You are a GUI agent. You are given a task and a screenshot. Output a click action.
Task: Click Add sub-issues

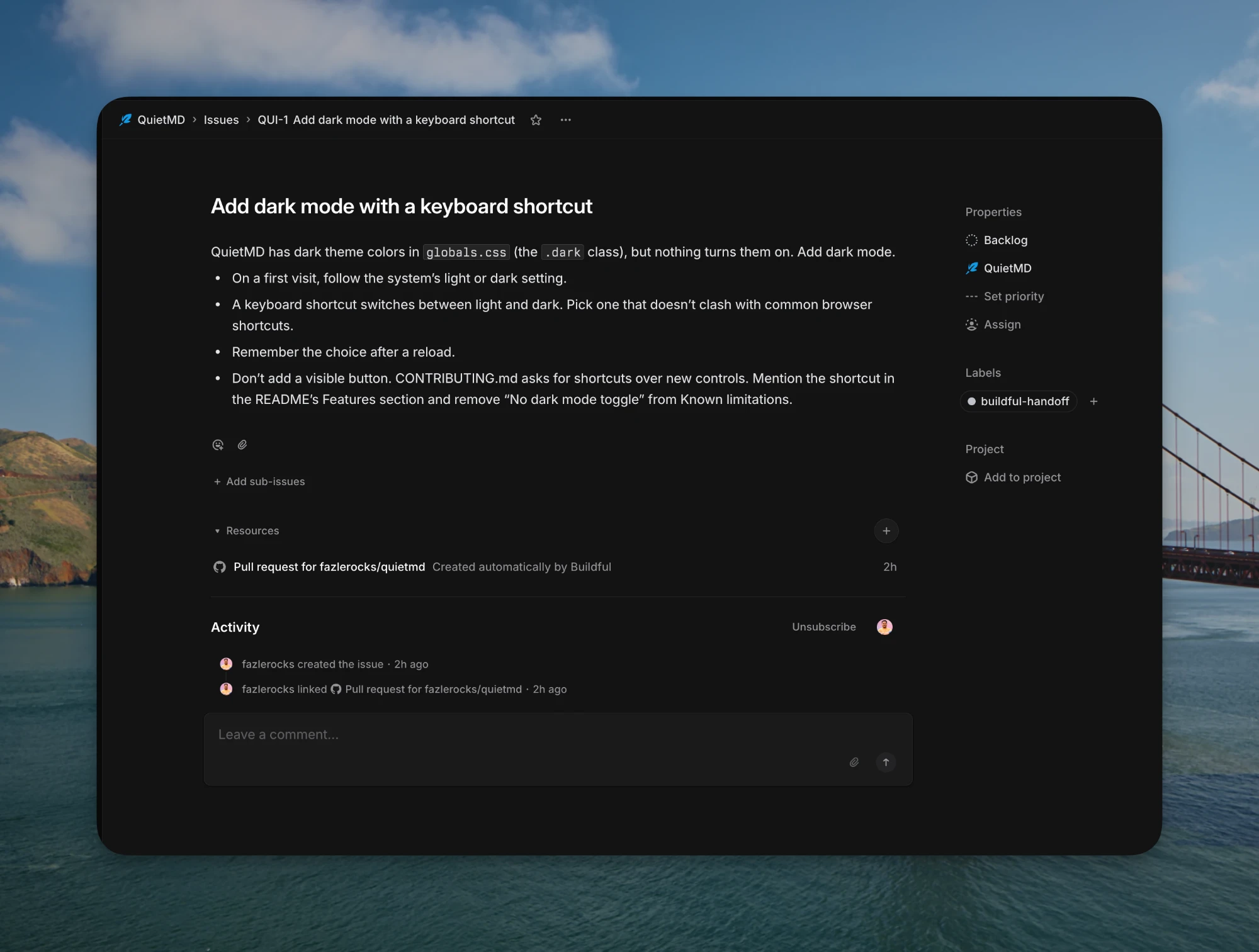[x=259, y=481]
